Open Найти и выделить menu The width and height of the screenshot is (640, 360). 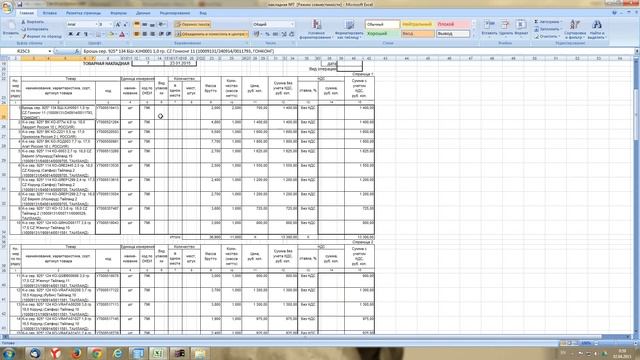596,29
